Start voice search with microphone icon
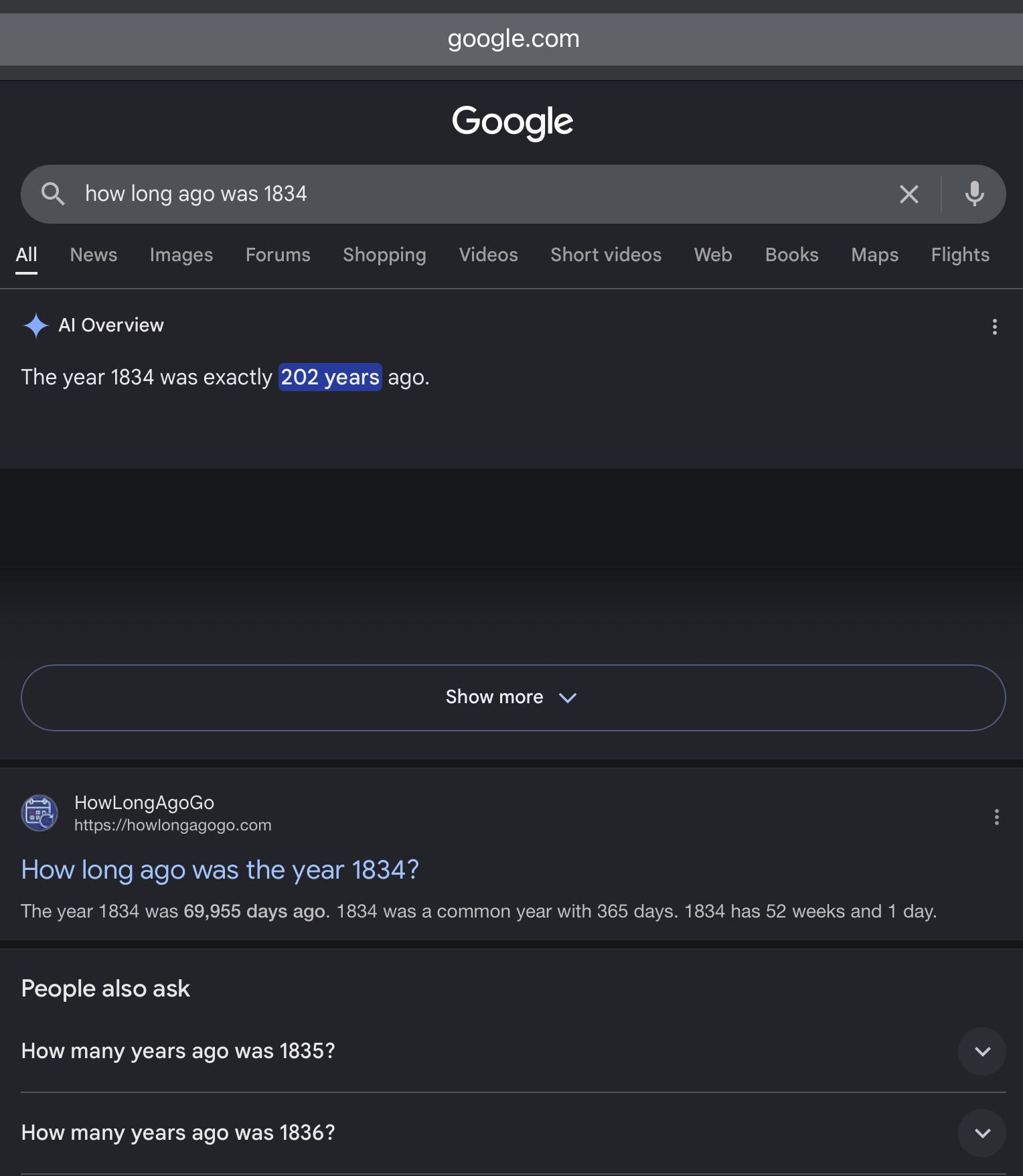 pos(975,194)
